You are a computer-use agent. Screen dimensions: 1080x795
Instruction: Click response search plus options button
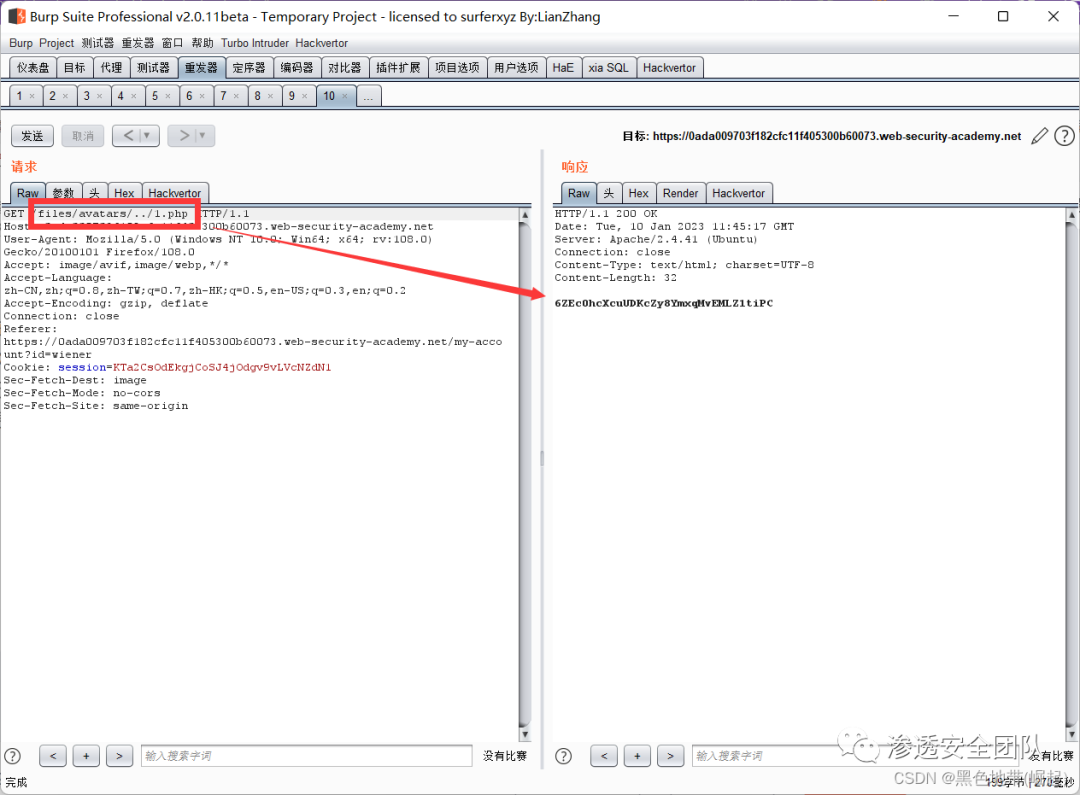[637, 756]
